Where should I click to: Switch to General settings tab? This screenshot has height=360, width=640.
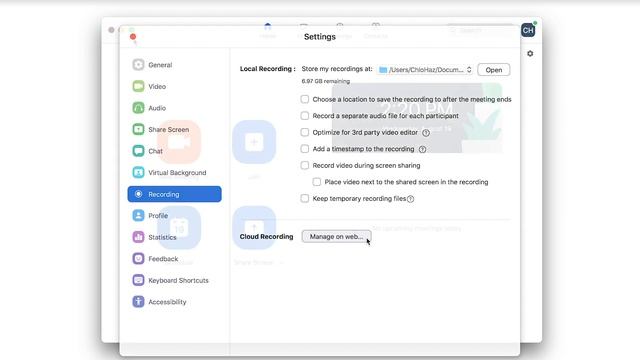tap(175, 64)
